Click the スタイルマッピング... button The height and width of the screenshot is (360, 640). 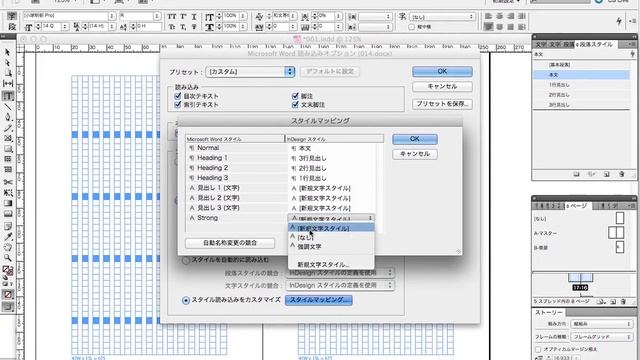tap(319, 300)
